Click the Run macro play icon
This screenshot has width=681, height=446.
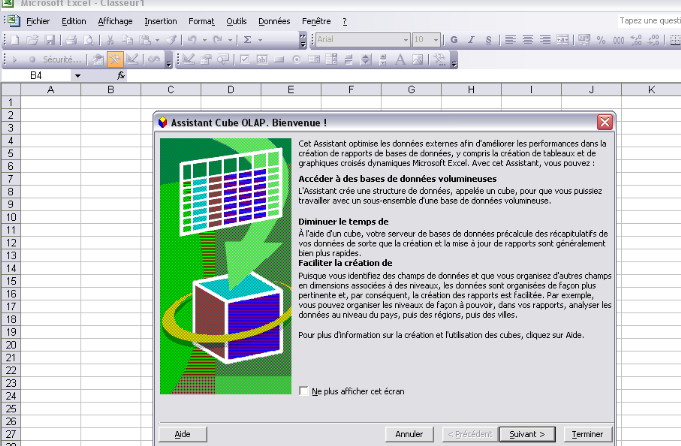14,59
